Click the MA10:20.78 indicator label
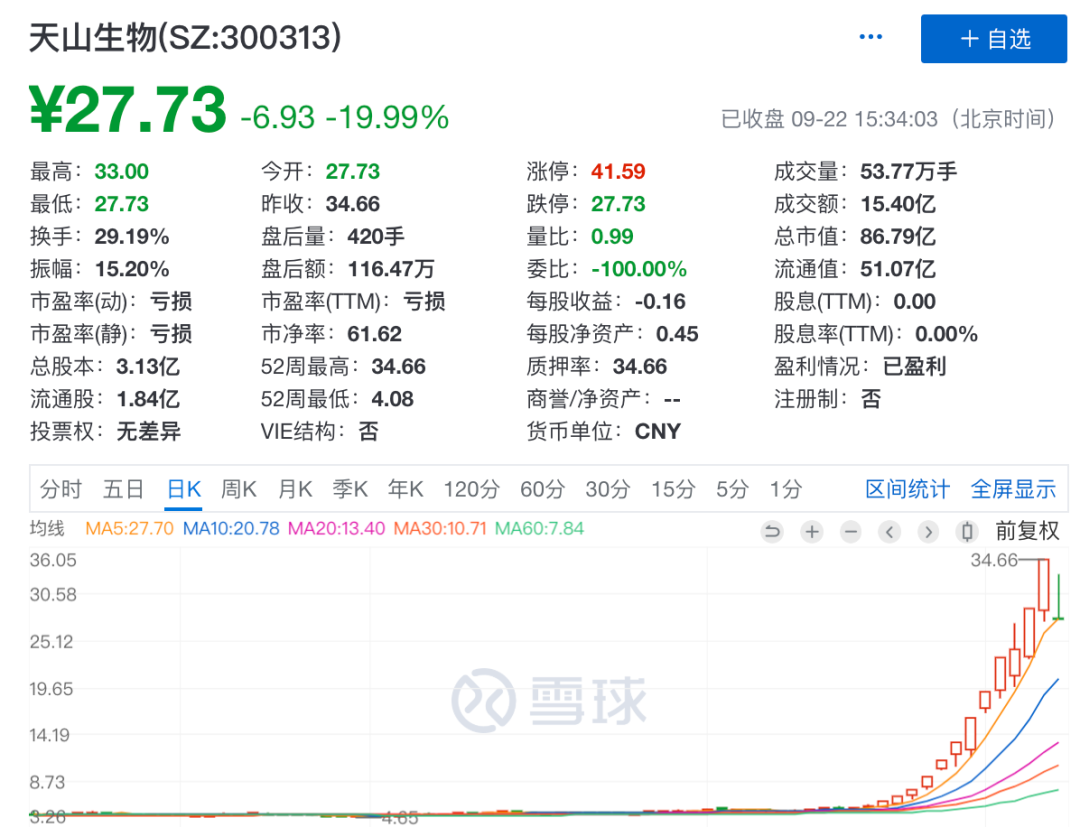The width and height of the screenshot is (1080, 827). pyautogui.click(x=231, y=529)
